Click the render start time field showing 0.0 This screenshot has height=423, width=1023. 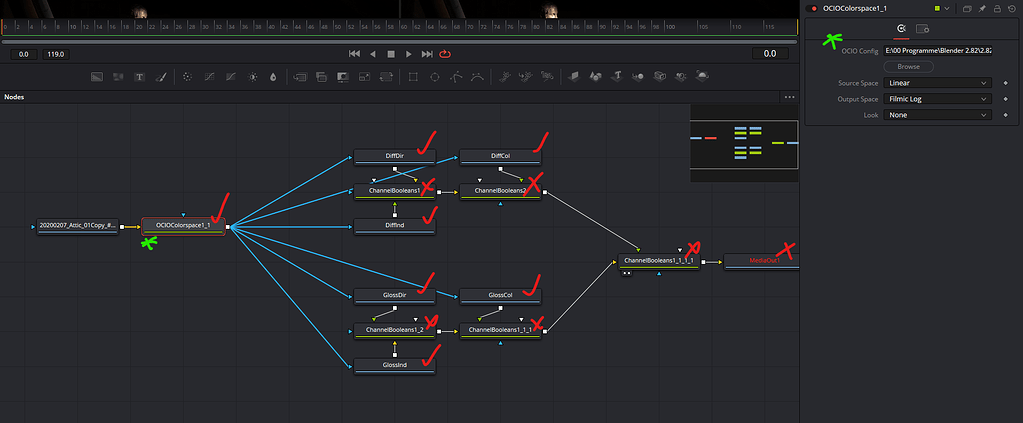point(24,54)
